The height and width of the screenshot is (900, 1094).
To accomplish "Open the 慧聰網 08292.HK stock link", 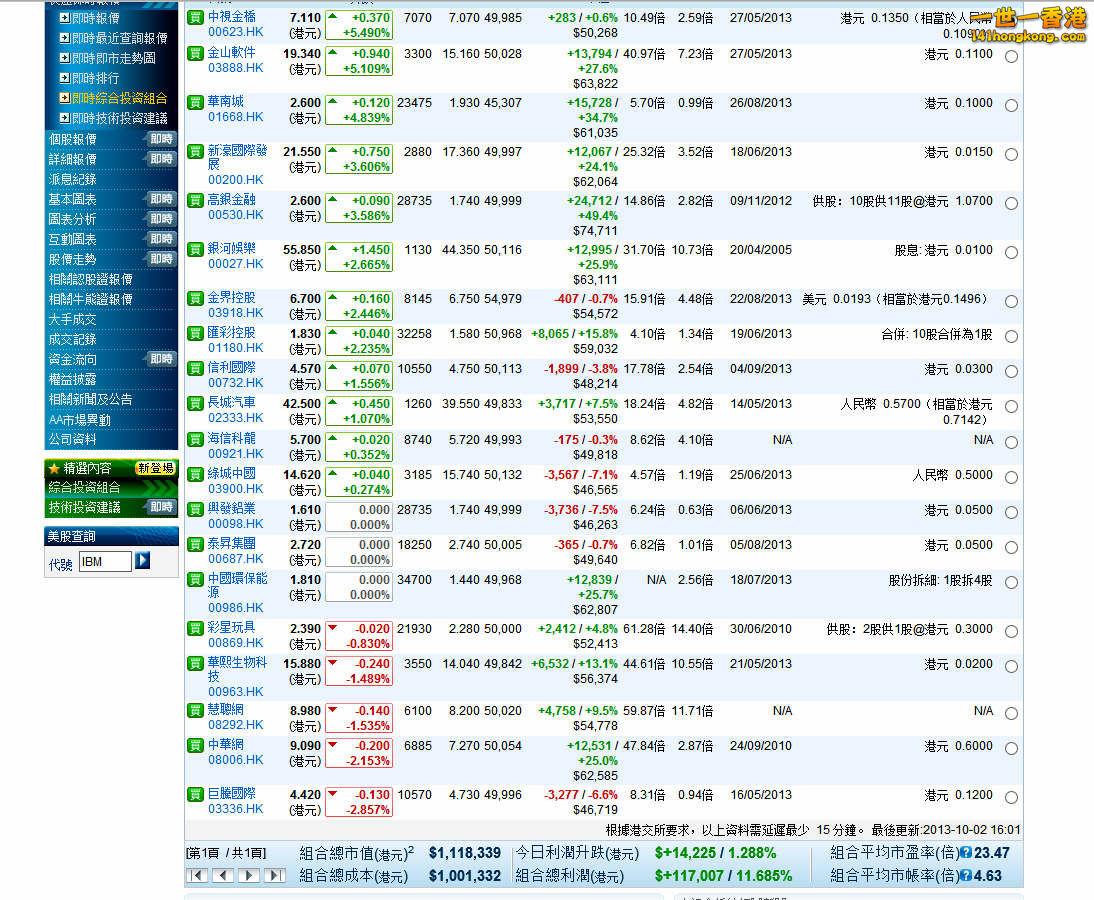I will [235, 717].
